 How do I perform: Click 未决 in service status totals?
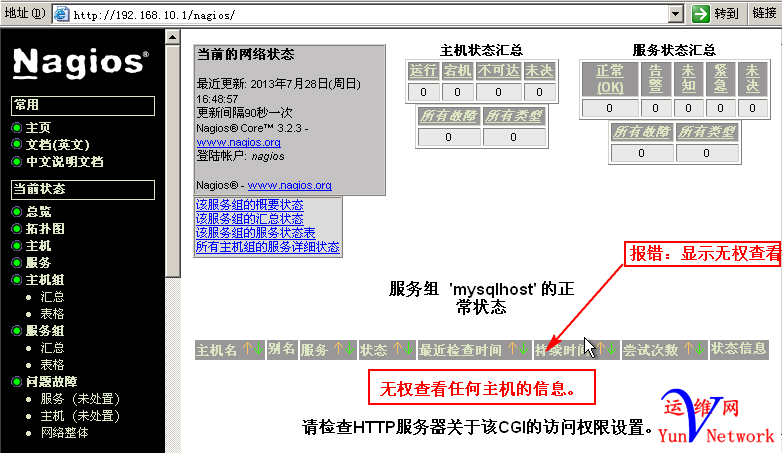click(752, 79)
